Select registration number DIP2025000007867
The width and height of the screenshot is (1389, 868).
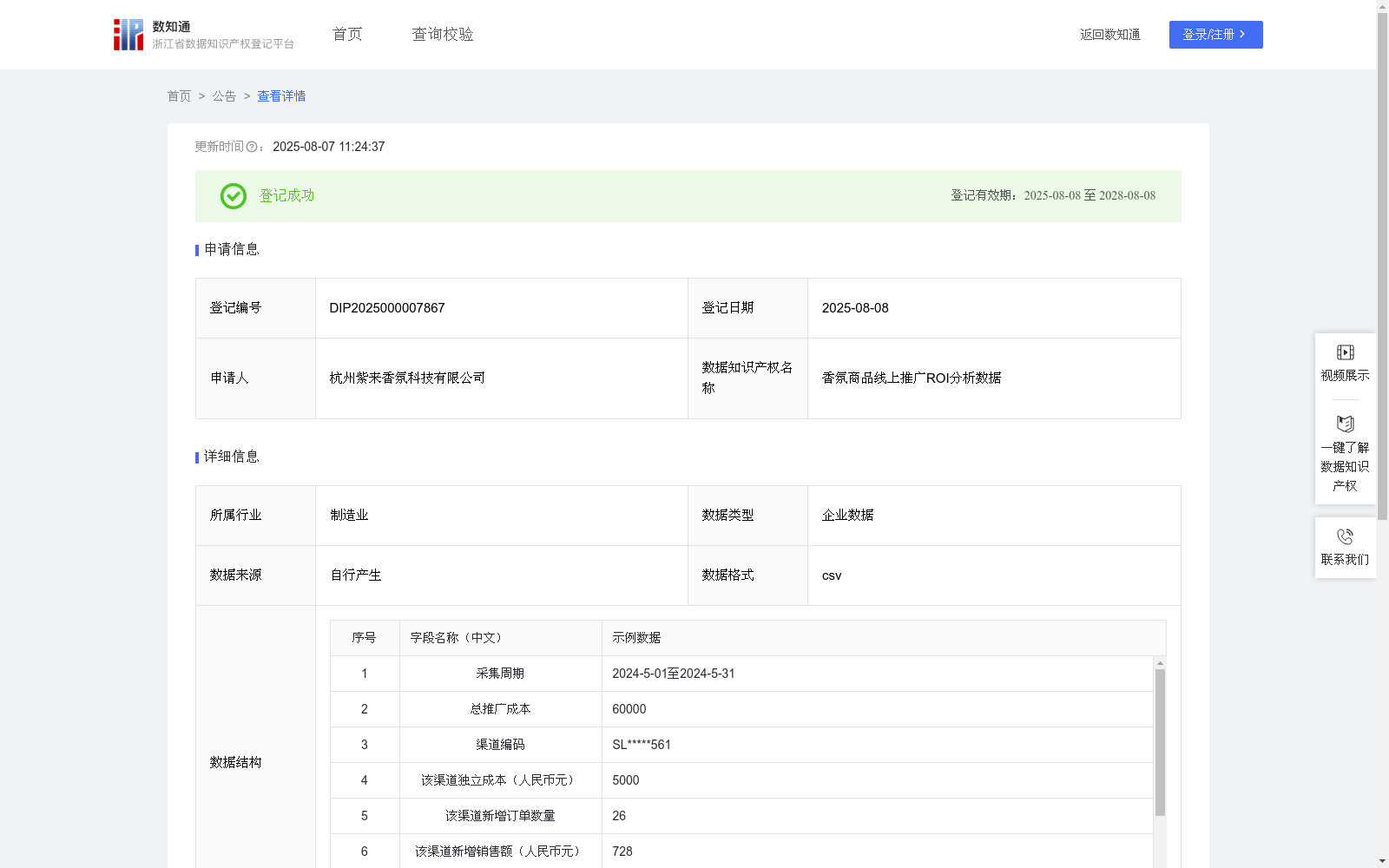click(x=387, y=308)
